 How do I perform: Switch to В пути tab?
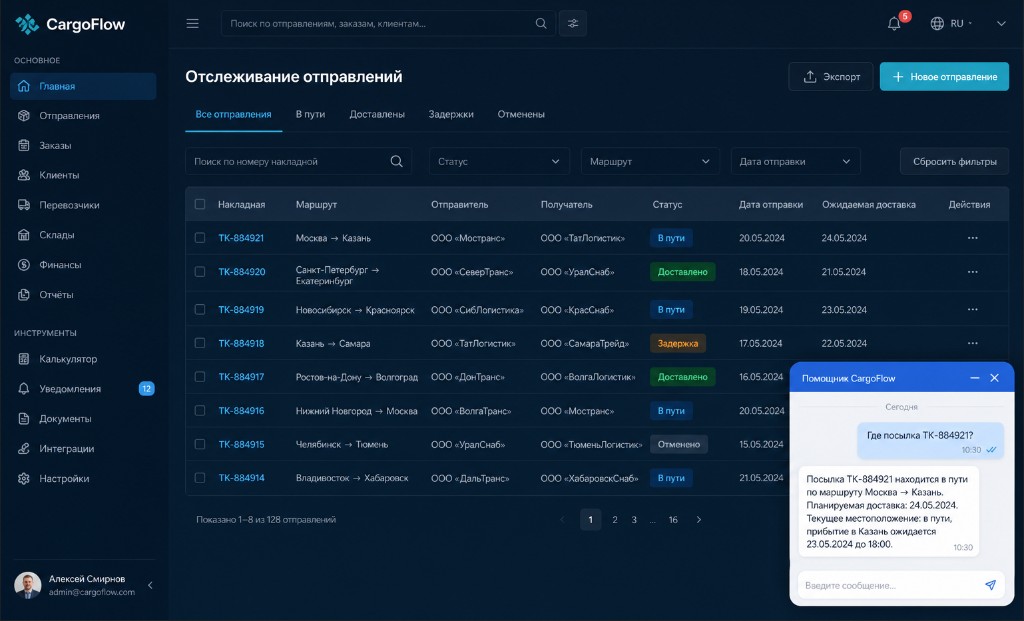pos(310,114)
